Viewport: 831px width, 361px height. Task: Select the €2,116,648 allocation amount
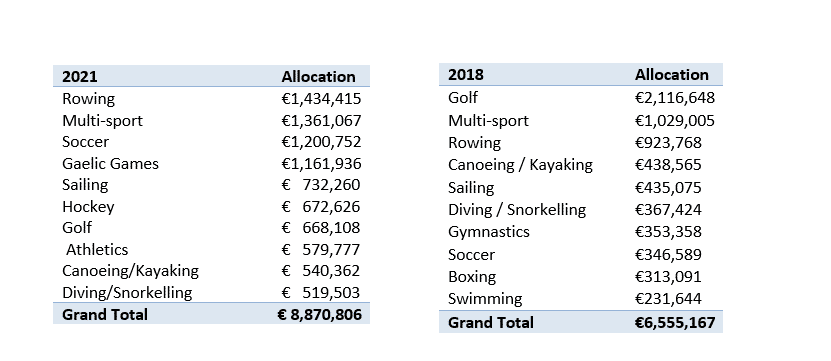[675, 98]
